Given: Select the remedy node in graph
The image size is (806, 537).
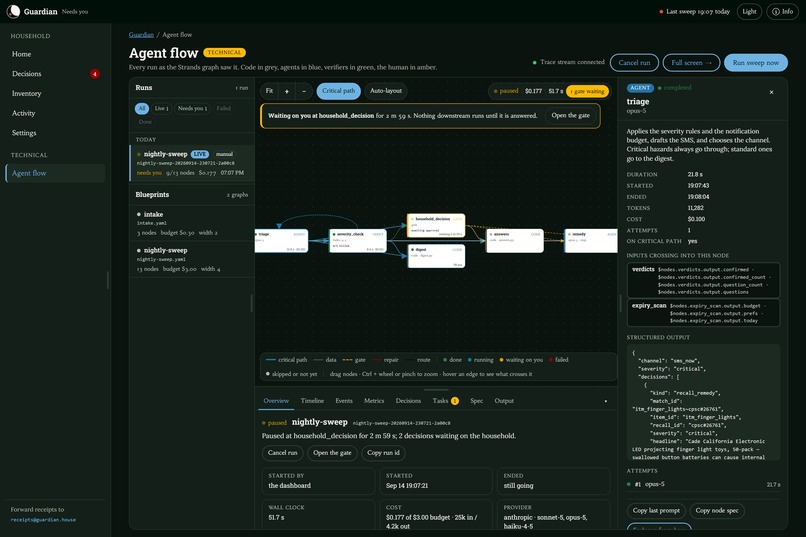Looking at the screenshot, I should click(x=591, y=241).
